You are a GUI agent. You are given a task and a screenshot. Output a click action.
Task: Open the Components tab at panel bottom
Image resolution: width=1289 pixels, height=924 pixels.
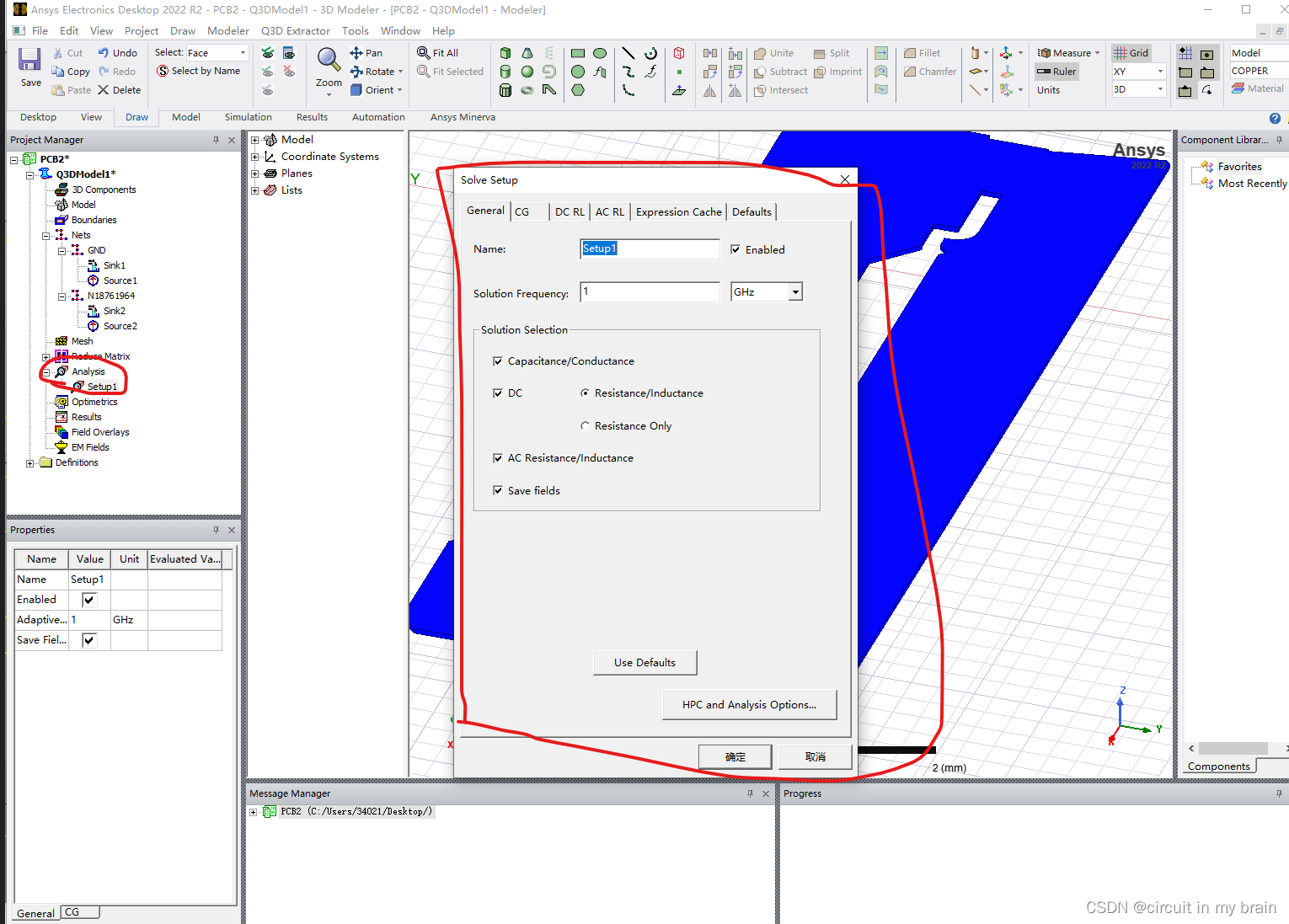1219,766
